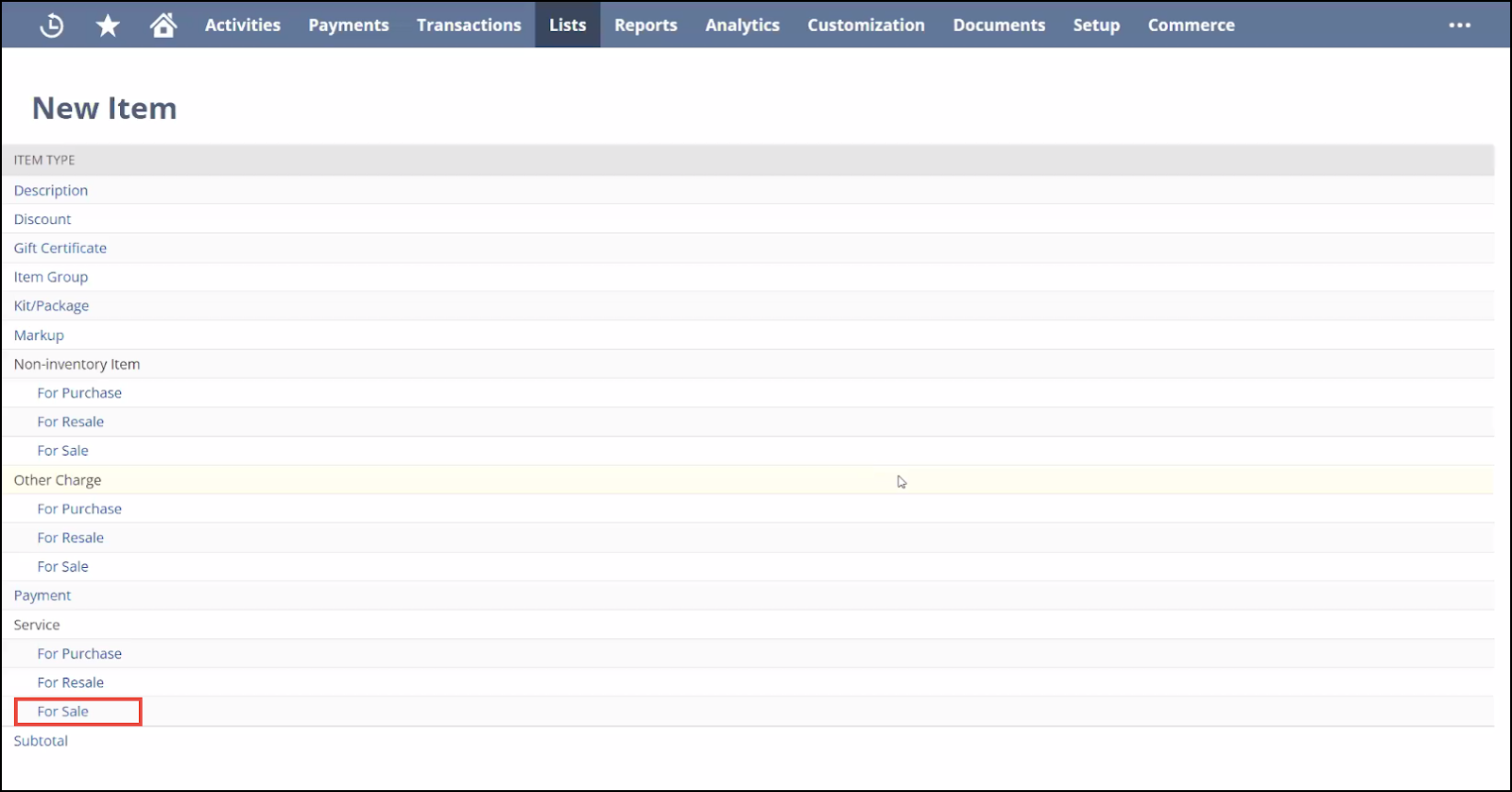Viewport: 1512px width, 792px height.
Task: Select the Lists navigation tab
Action: click(x=567, y=26)
